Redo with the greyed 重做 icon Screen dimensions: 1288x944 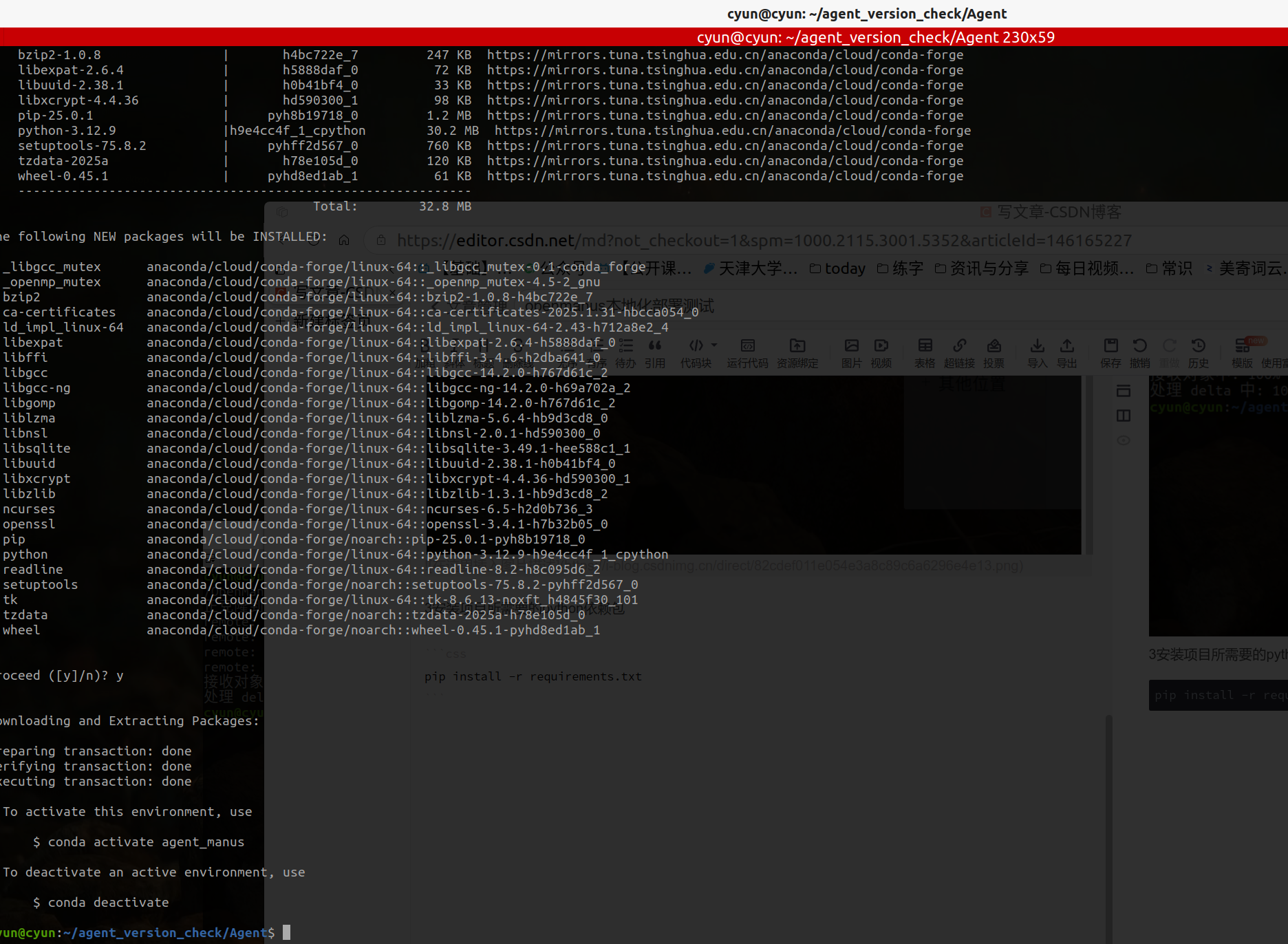(x=1170, y=353)
